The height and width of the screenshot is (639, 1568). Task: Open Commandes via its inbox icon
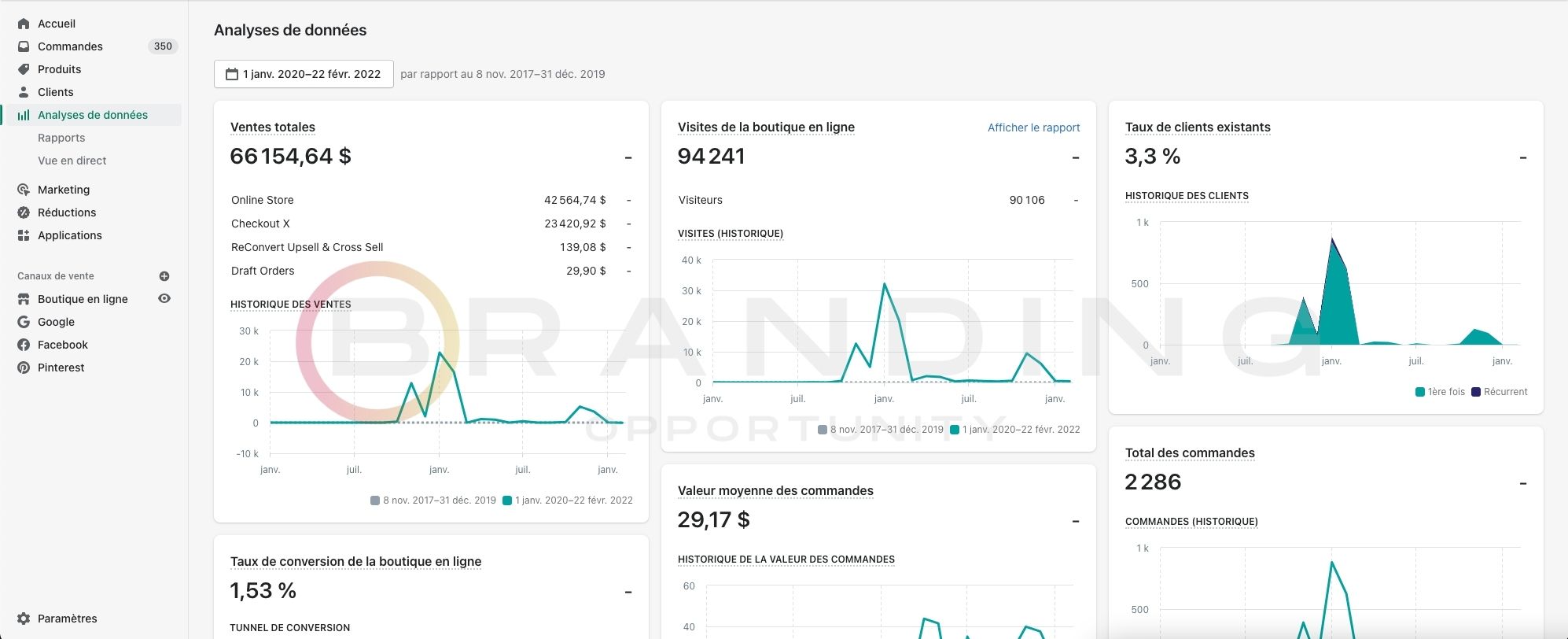click(24, 46)
